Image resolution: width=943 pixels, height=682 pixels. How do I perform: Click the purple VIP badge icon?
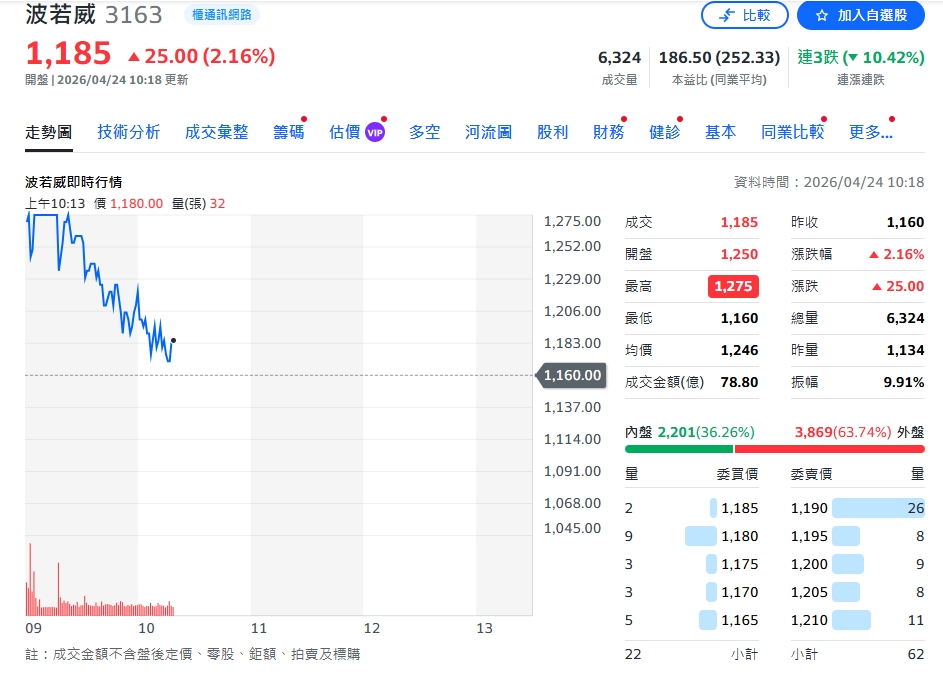click(375, 133)
